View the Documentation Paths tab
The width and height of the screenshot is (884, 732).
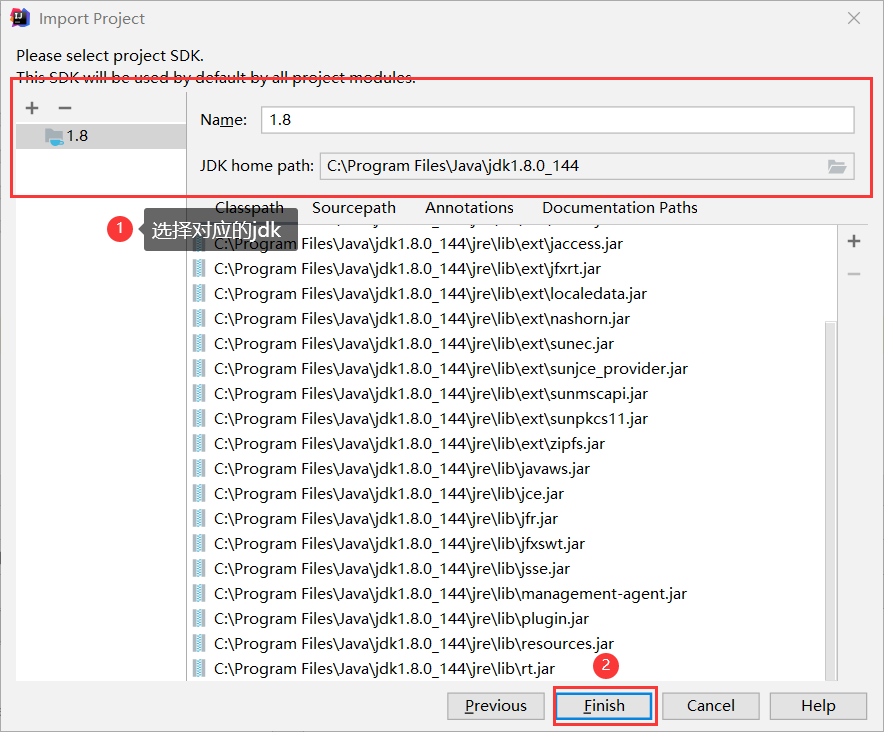tap(619, 207)
